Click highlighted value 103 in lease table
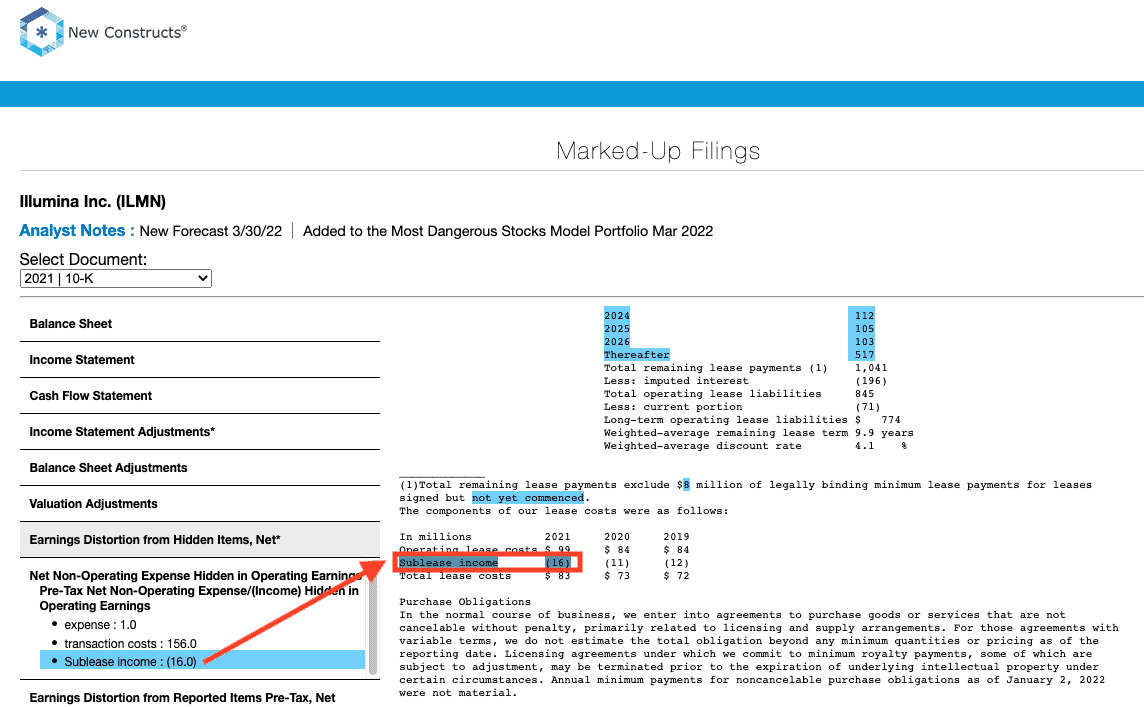The image size is (1144, 707). click(x=865, y=341)
